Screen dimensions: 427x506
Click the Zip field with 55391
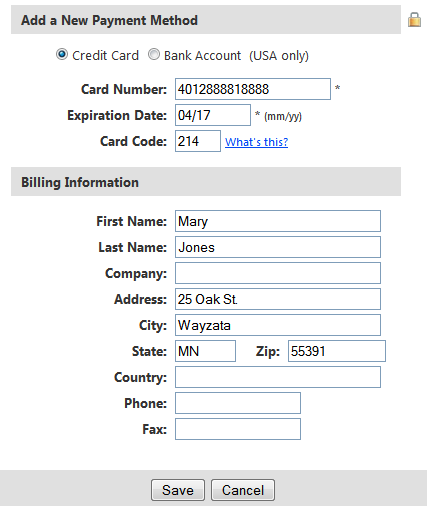[x=337, y=351]
